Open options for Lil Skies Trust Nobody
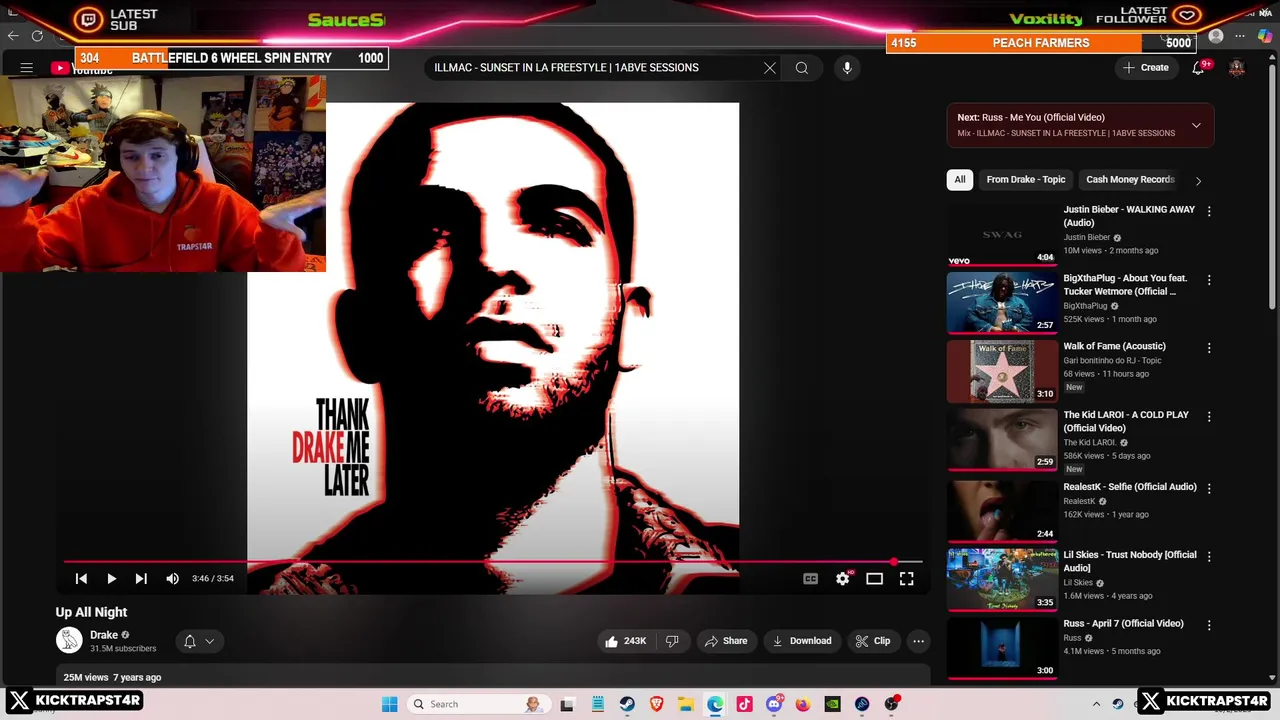Viewport: 1280px width, 720px height. point(1209,556)
